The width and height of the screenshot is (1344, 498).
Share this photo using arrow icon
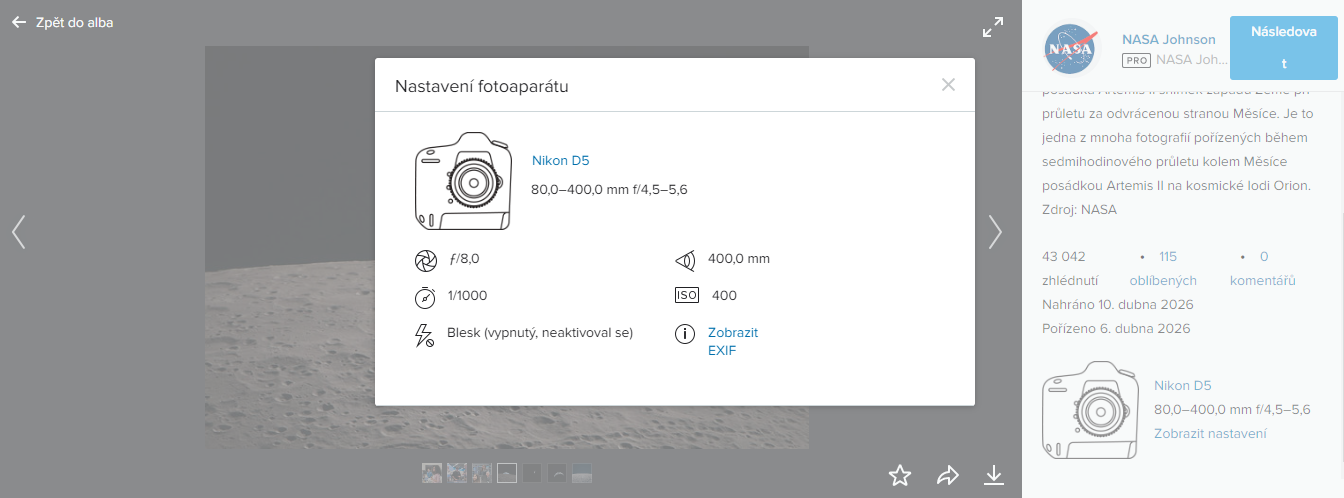click(x=947, y=475)
